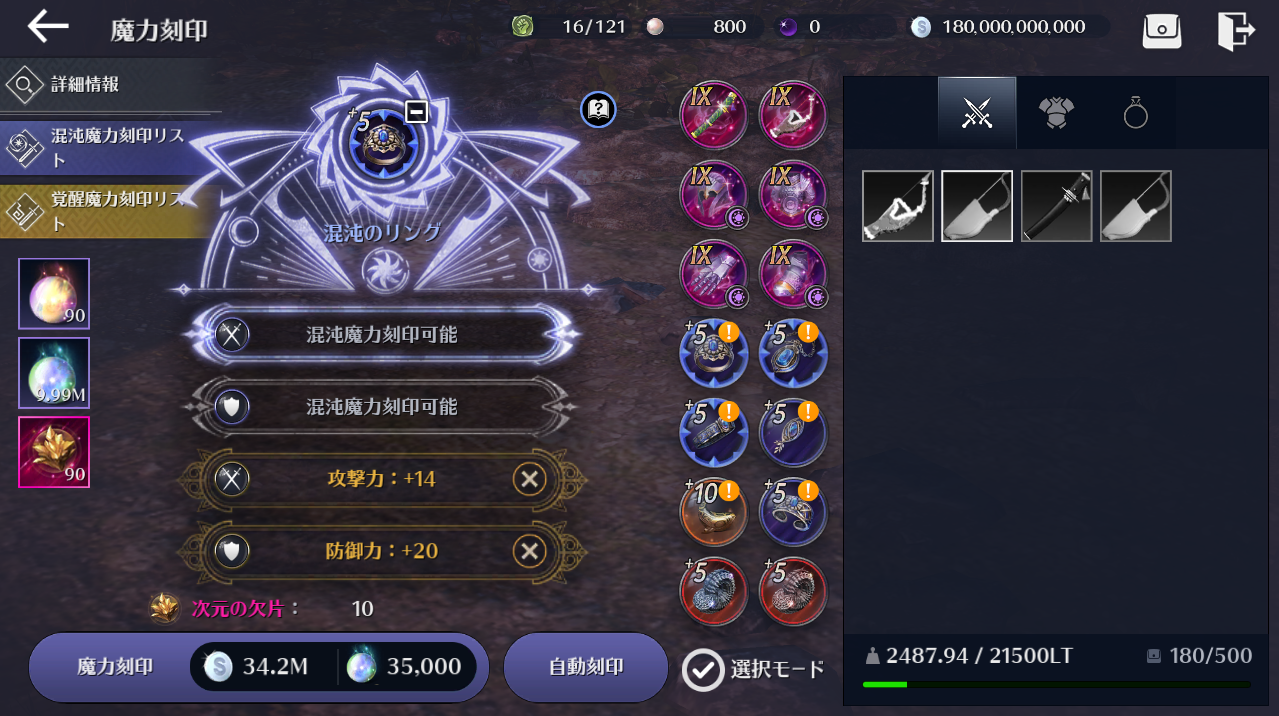Select the black katana item thumbnail
1279x716 pixels.
coord(1056,206)
